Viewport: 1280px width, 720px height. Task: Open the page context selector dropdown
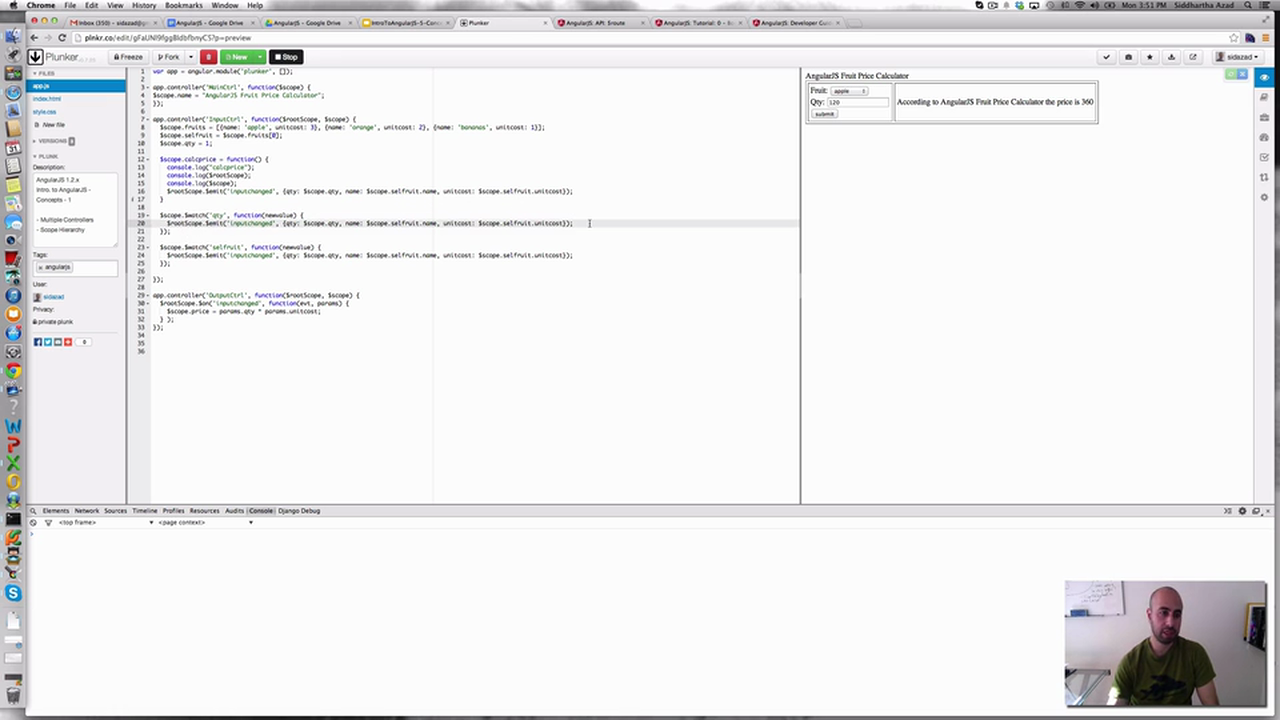tap(205, 523)
